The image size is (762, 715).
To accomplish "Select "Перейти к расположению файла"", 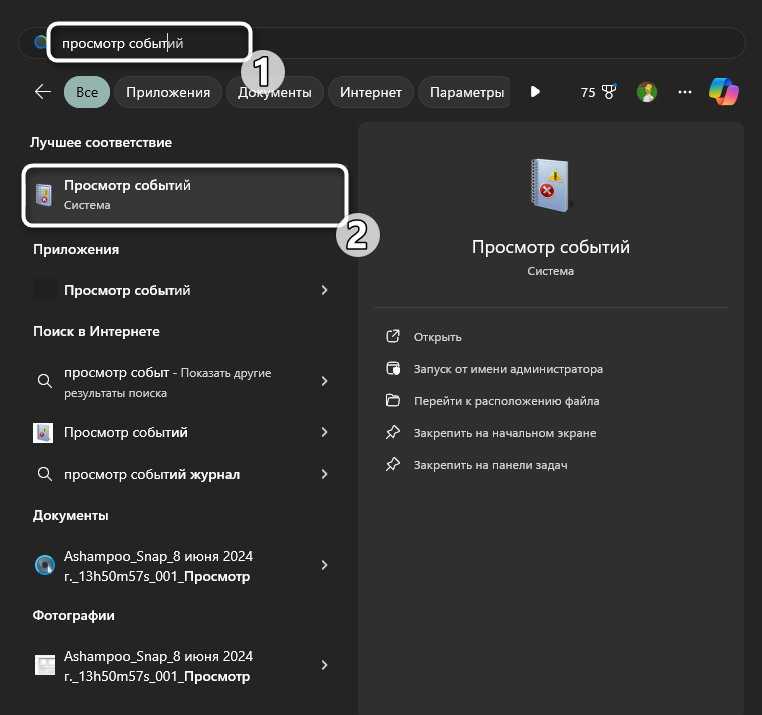I will point(506,401).
